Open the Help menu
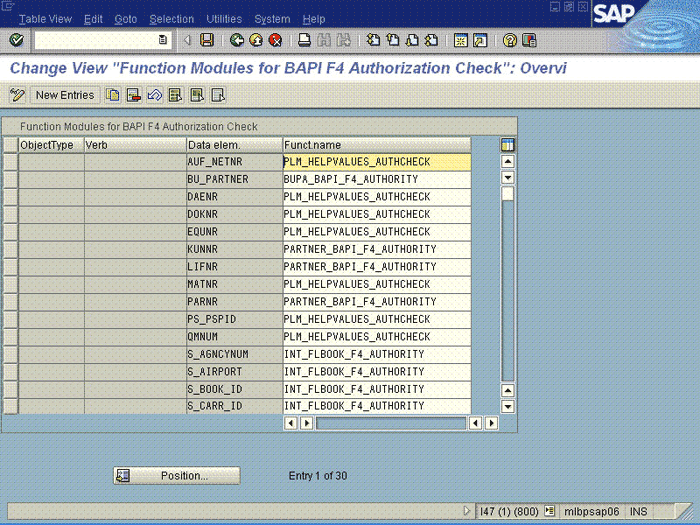700x525 pixels. [314, 19]
